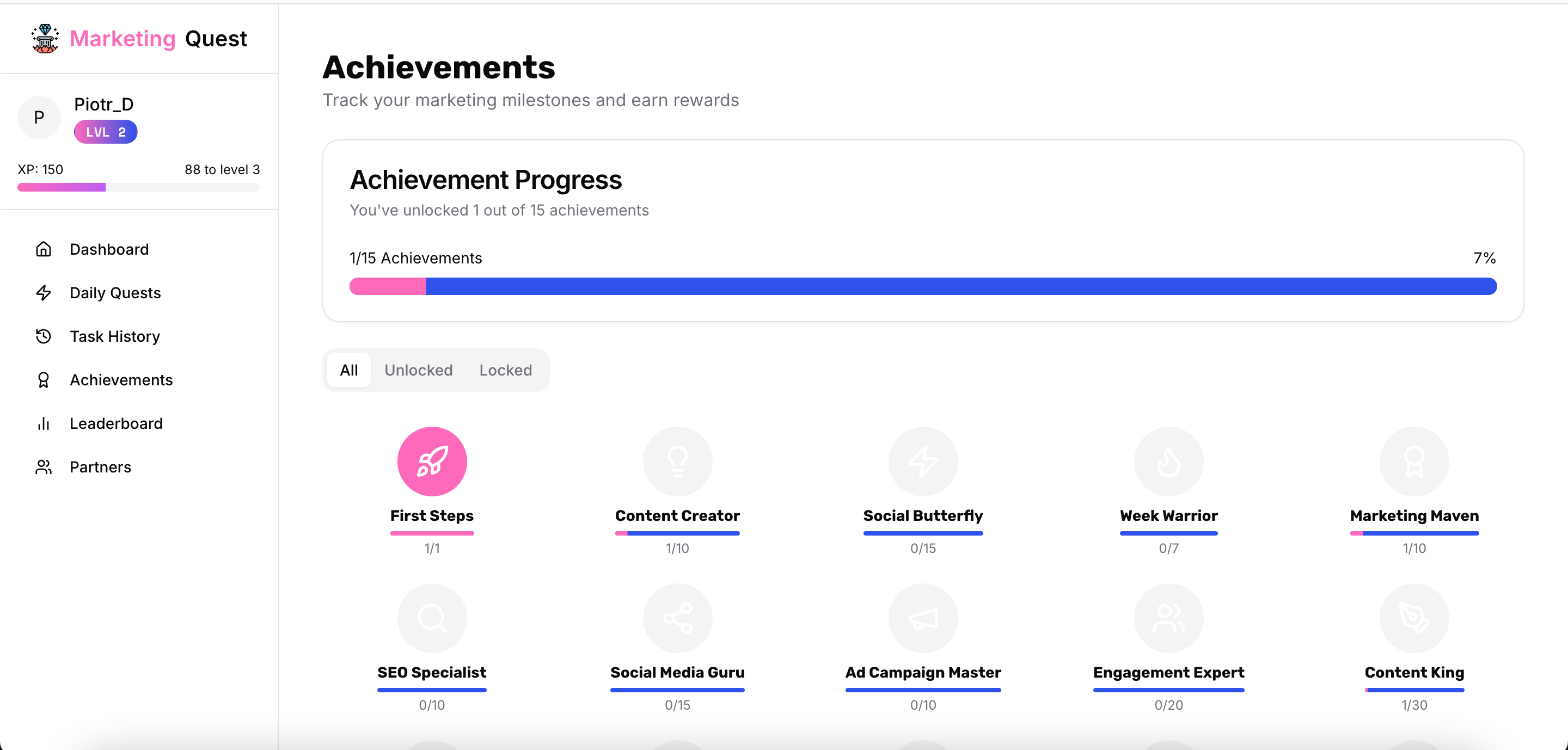Image resolution: width=1568 pixels, height=750 pixels.
Task: Click the Engagement Expert people badge
Action: click(x=1168, y=618)
